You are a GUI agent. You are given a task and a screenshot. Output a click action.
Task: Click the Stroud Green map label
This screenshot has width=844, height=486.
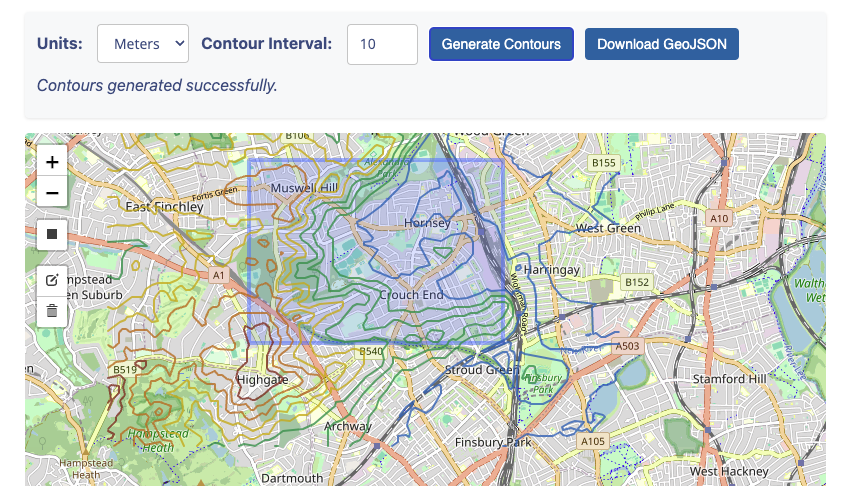(x=482, y=370)
